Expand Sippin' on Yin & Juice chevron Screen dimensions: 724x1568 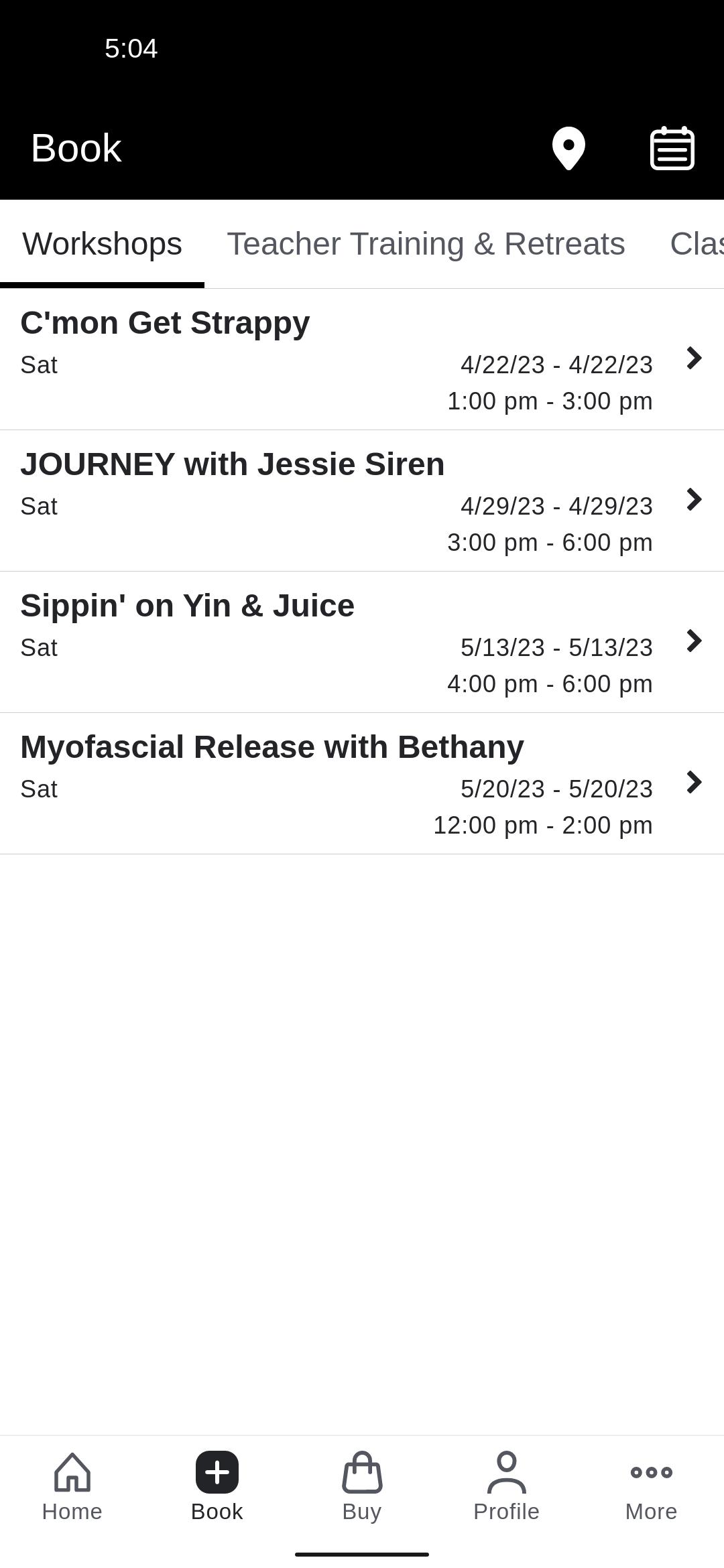(x=694, y=641)
